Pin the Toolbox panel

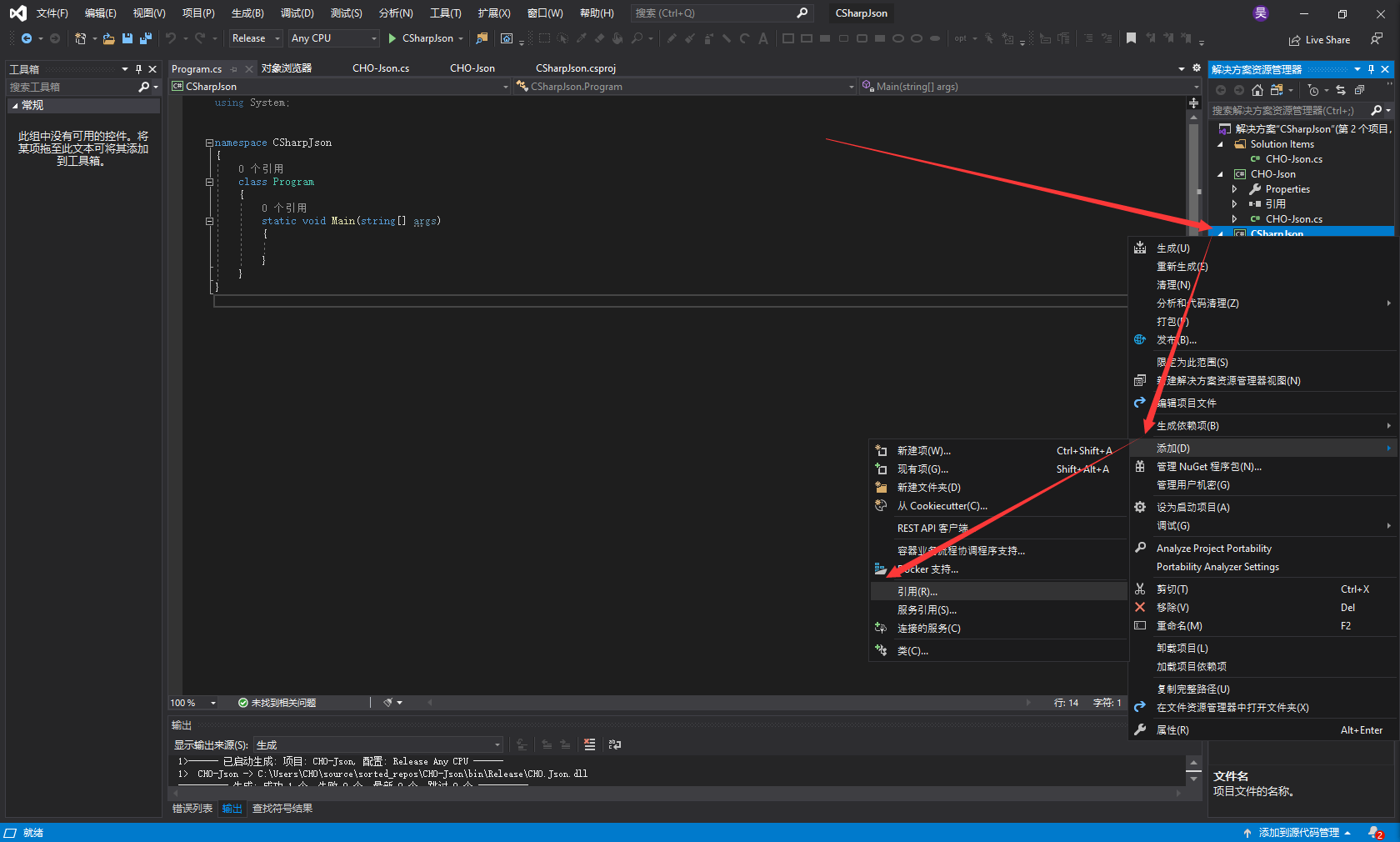138,69
